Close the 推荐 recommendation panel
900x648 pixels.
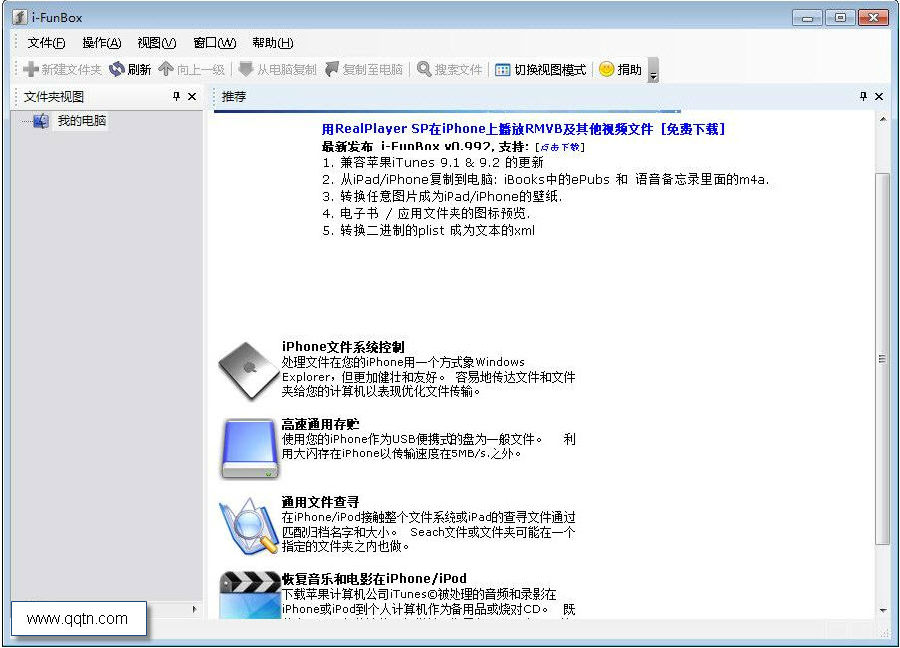(x=879, y=97)
